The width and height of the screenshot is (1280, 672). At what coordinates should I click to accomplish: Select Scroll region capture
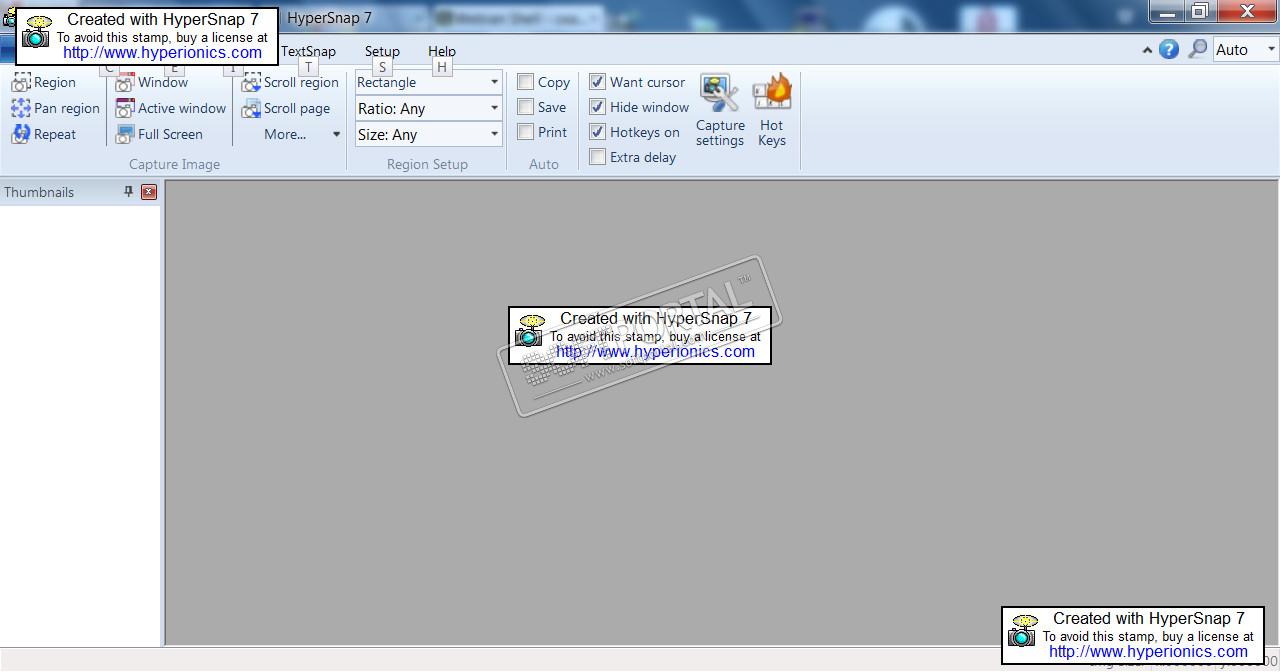coord(290,83)
